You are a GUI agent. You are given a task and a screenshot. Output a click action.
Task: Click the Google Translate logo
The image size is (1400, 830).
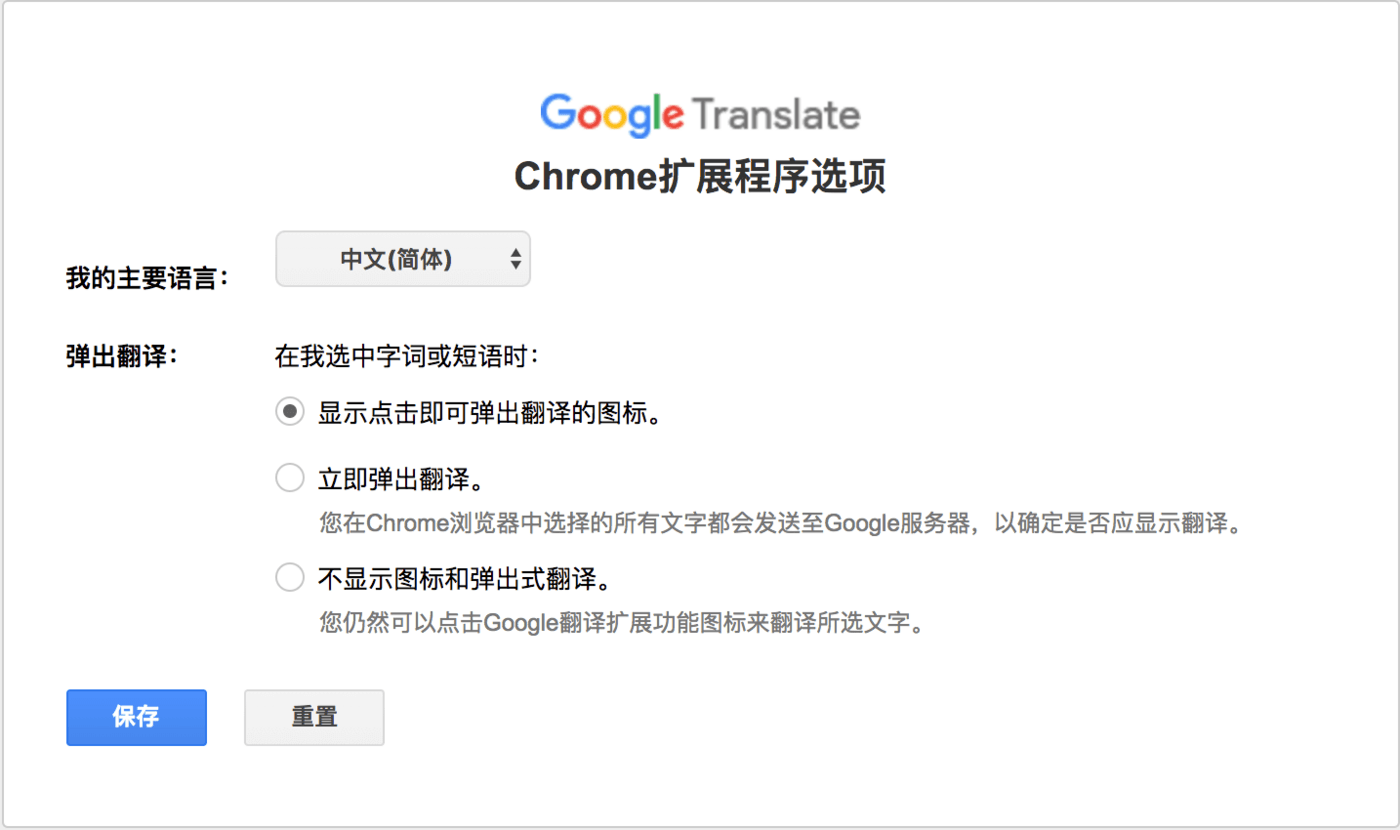700,115
